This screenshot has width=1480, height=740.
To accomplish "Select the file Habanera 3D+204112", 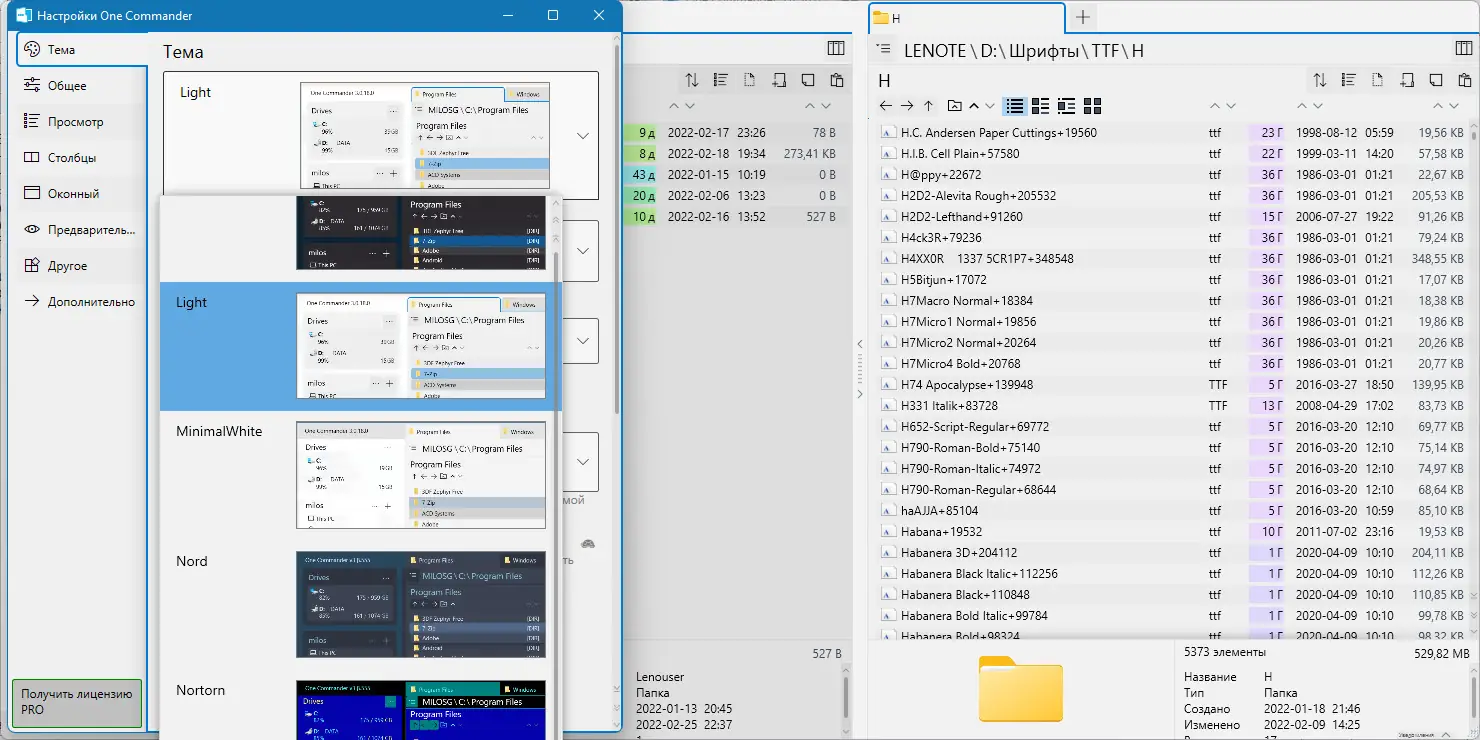I will click(1174, 553).
